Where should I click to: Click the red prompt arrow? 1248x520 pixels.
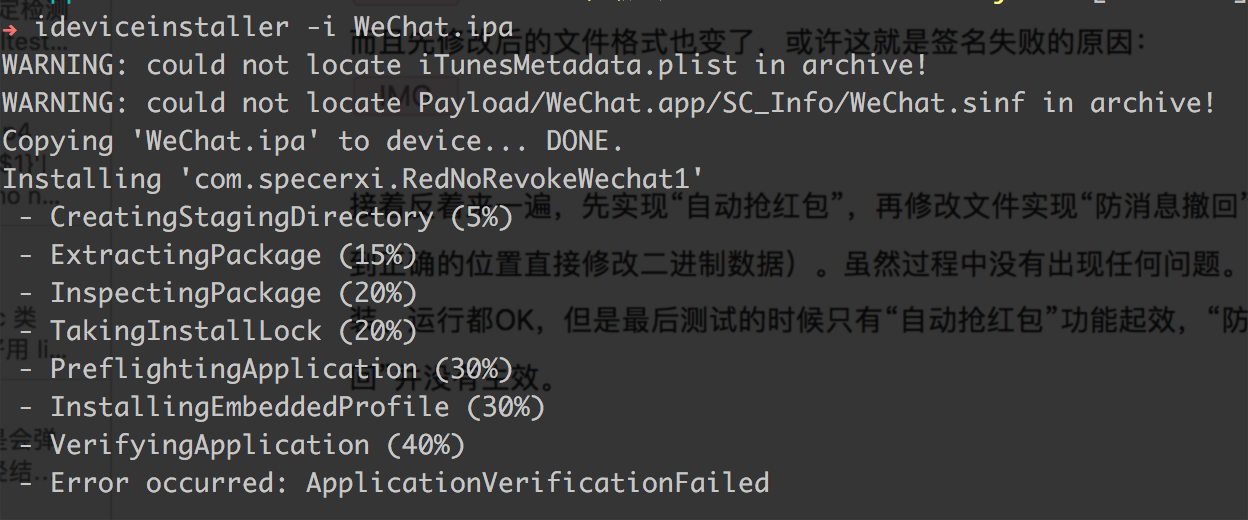10,29
